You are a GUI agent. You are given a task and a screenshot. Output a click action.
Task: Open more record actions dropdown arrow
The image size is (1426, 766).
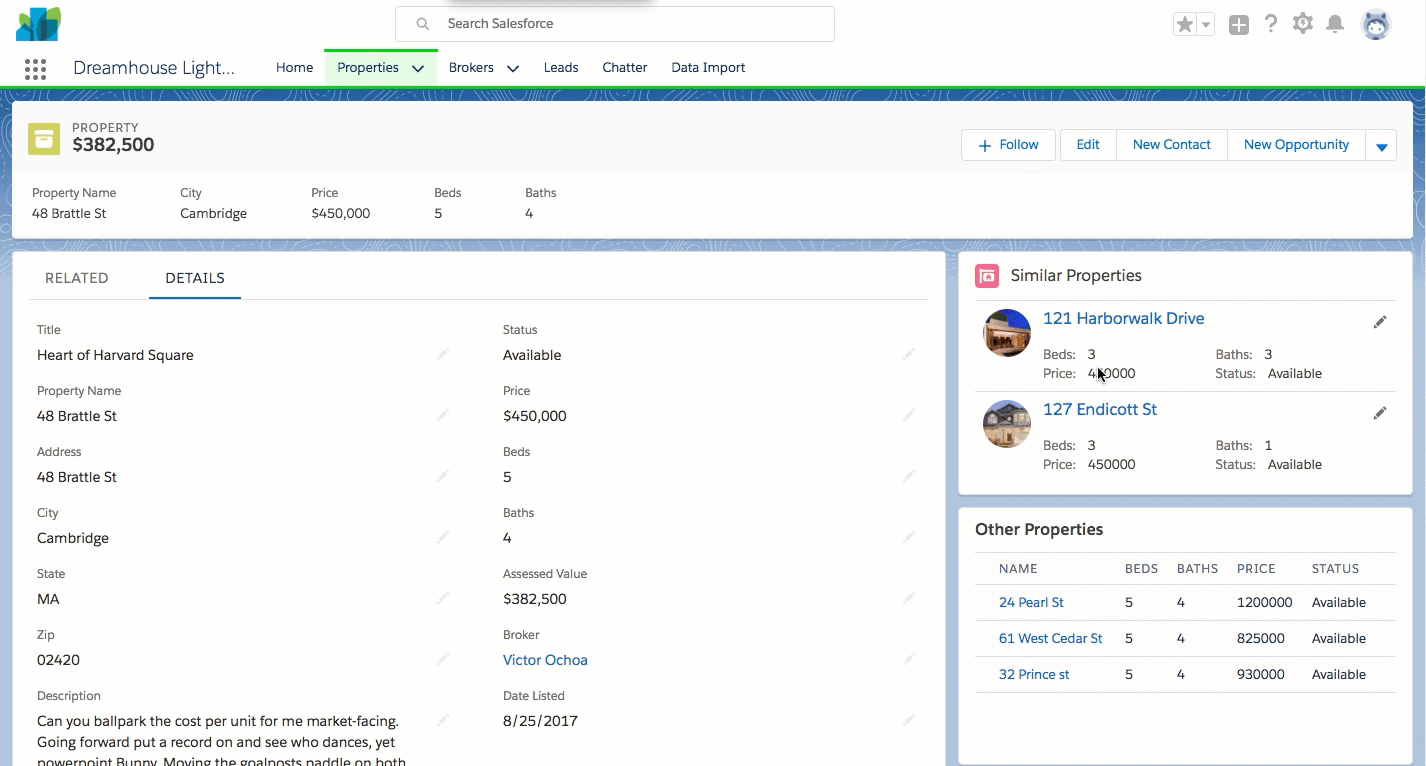pos(1382,145)
